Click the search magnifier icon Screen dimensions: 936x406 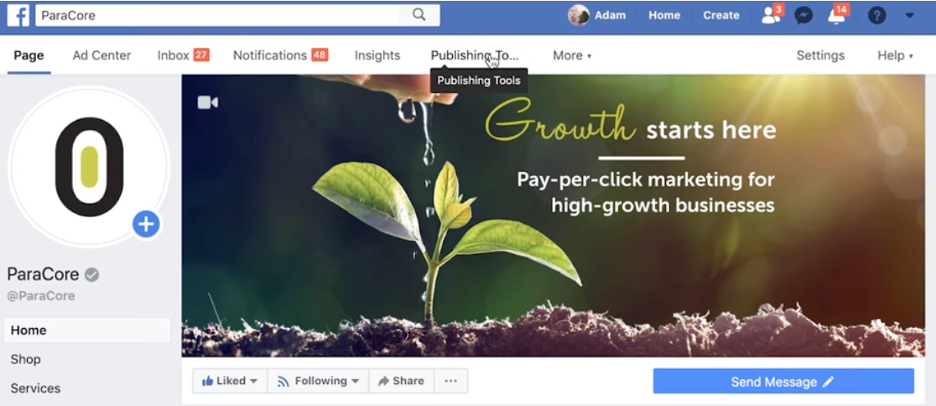click(419, 15)
